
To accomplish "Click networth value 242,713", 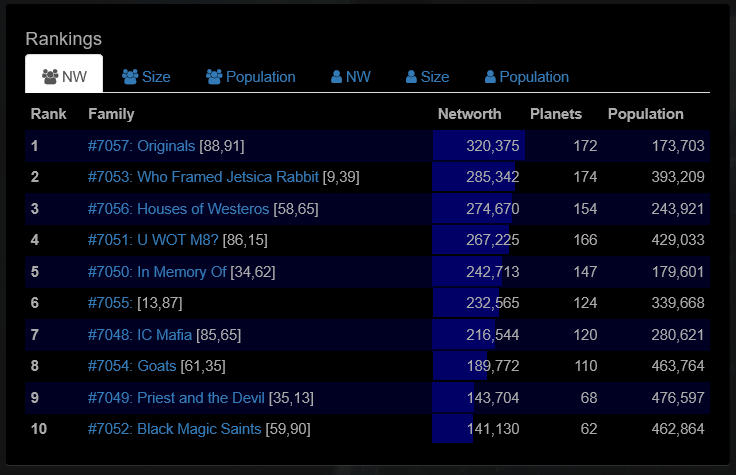I will tap(492, 272).
